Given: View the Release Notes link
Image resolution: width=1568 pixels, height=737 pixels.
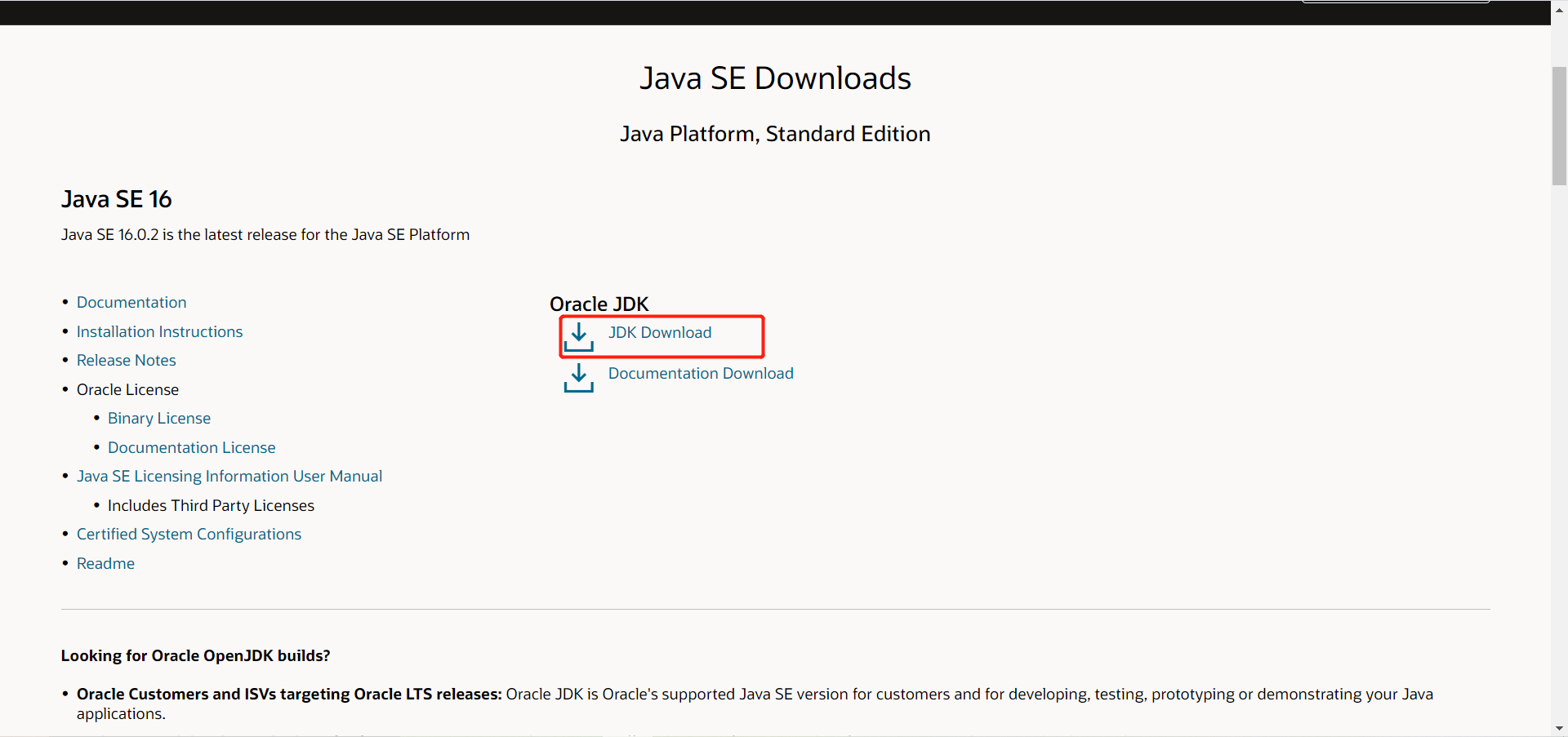Looking at the screenshot, I should click(x=126, y=361).
